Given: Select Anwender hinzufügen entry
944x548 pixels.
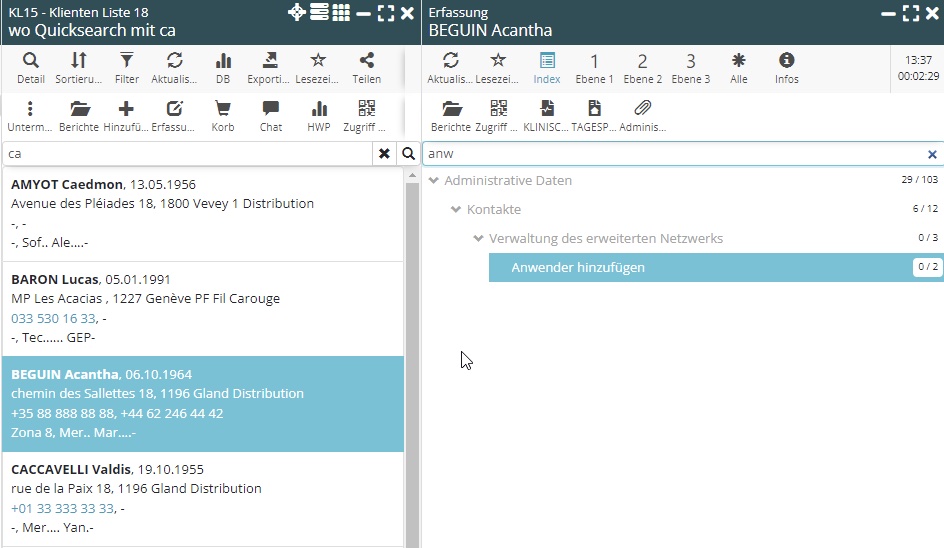Looking at the screenshot, I should coord(578,267).
